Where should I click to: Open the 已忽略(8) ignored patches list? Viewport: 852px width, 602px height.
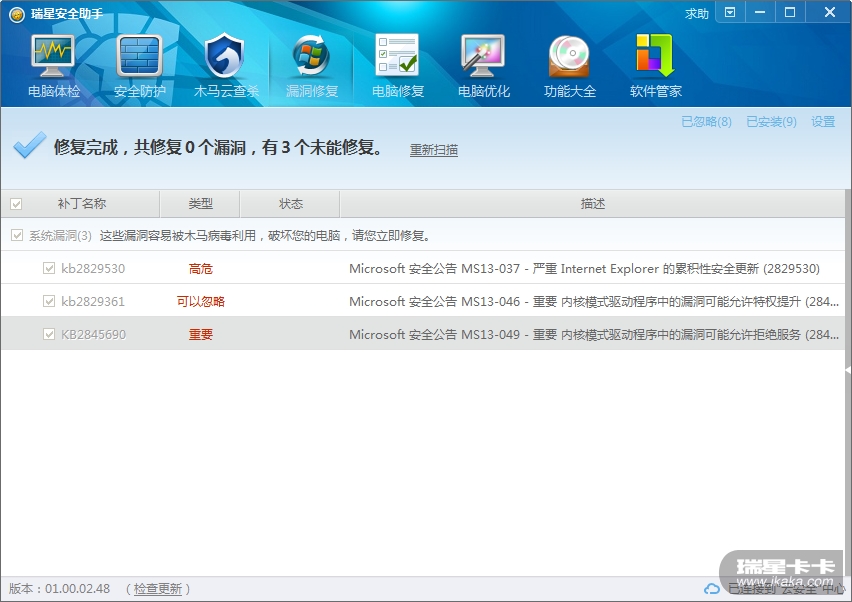click(x=706, y=122)
